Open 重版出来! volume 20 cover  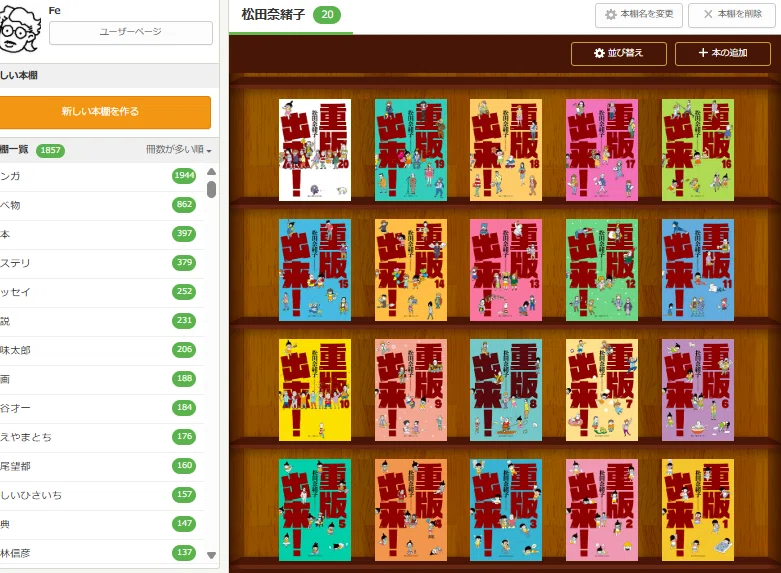pos(315,150)
